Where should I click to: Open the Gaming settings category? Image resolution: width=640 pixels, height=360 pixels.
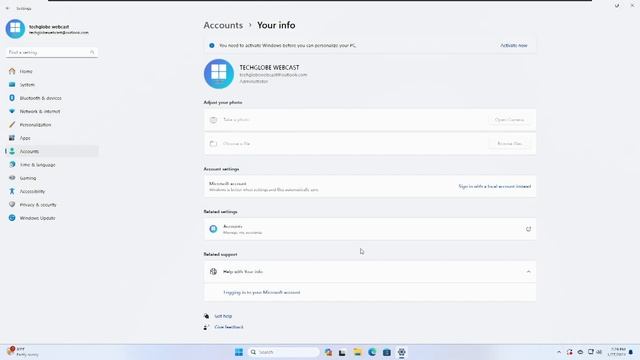pos(52,178)
